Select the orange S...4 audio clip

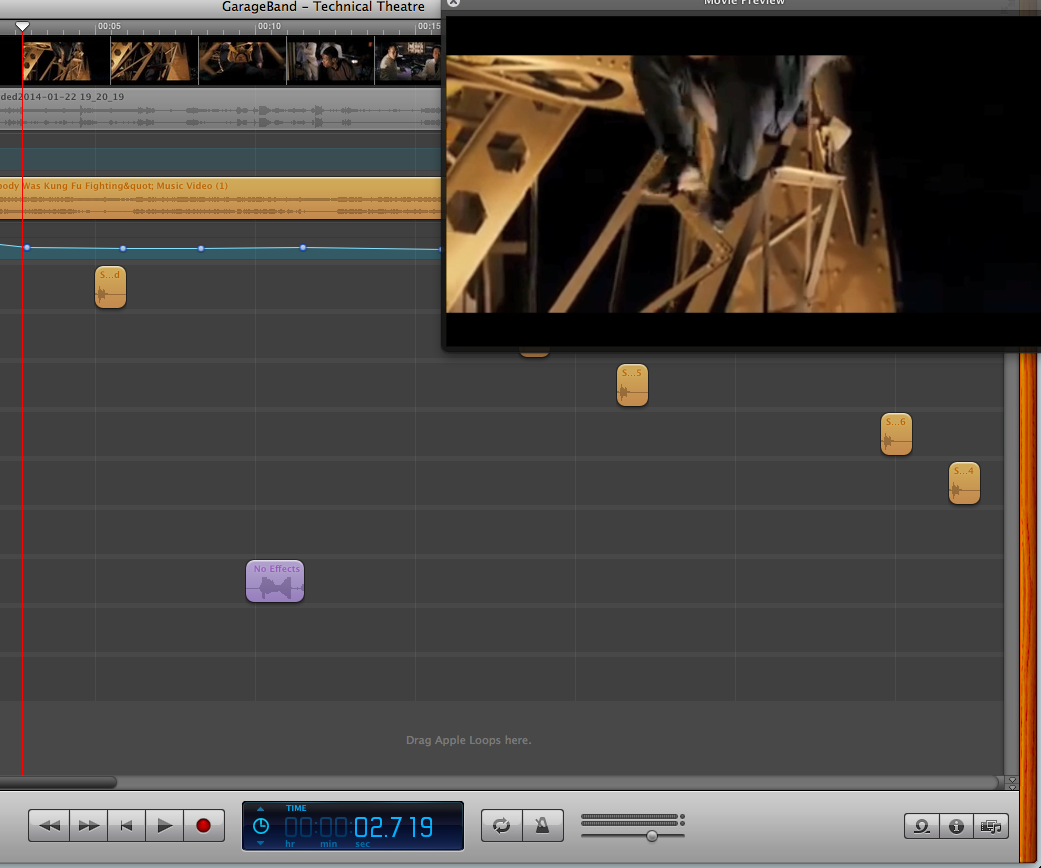tap(964, 483)
